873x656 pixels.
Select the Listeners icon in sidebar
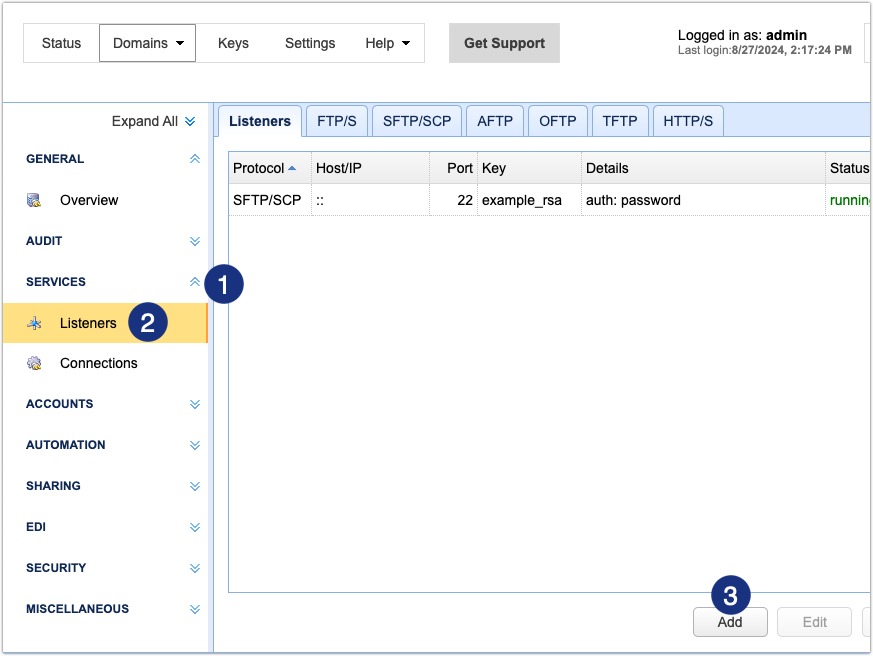(34, 322)
